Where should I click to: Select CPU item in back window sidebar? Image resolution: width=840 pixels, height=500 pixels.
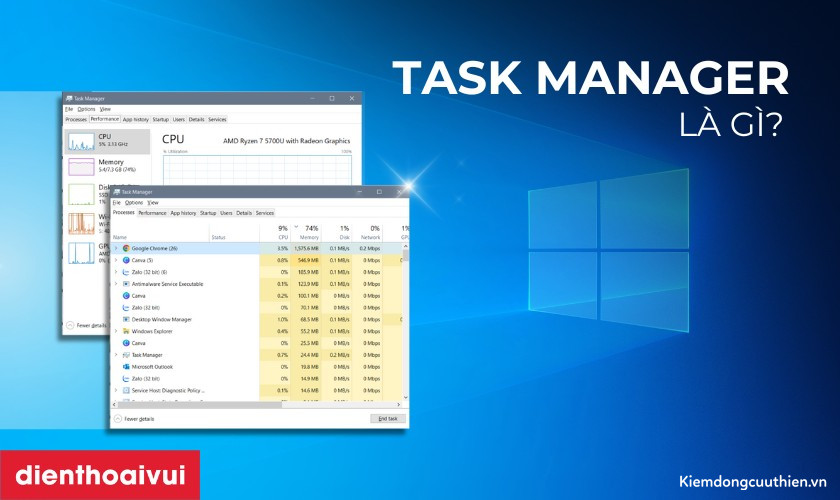(108, 141)
